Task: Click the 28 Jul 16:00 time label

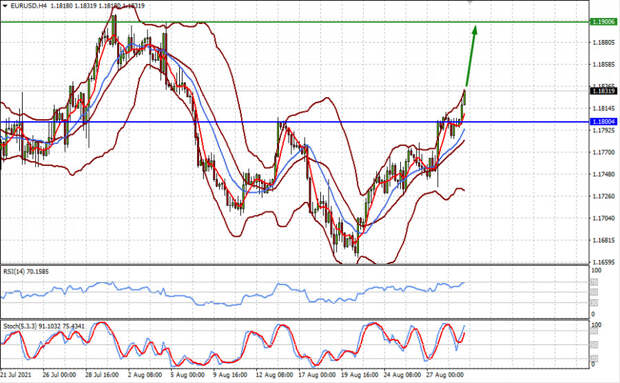Action: pos(102,375)
